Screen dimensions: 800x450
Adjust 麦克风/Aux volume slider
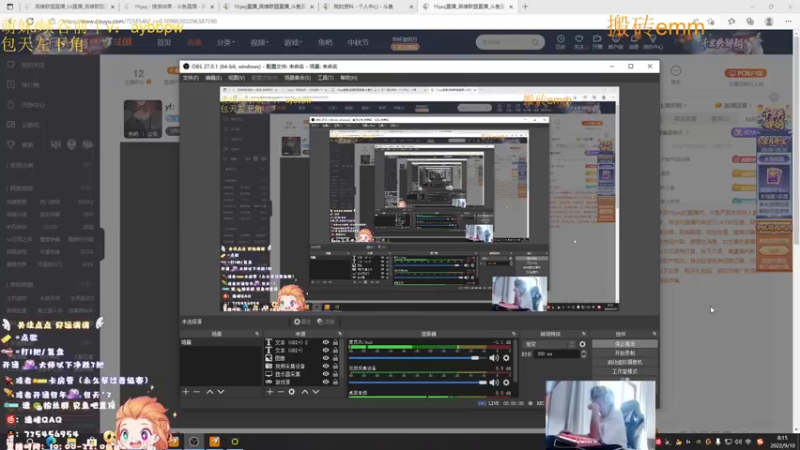click(417, 358)
